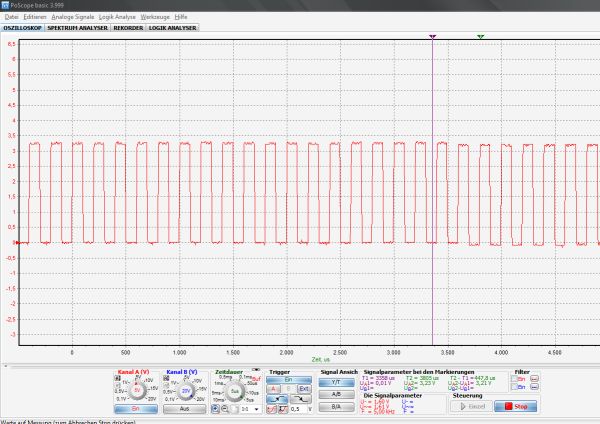Screen dimensions: 600x424
Task: Select rising edge trigger icon
Action: tap(277, 399)
